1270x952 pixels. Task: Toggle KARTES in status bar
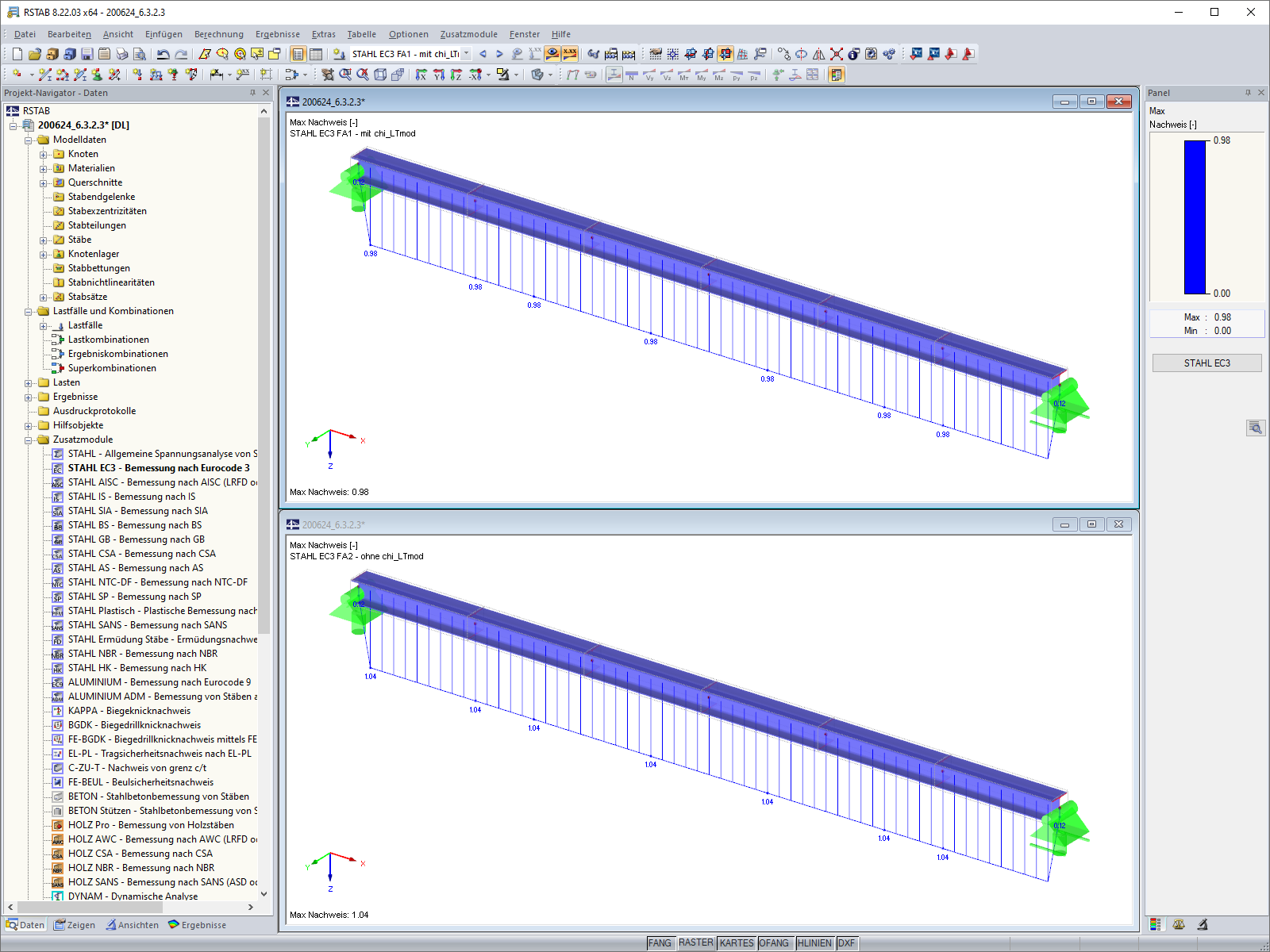[x=737, y=943]
